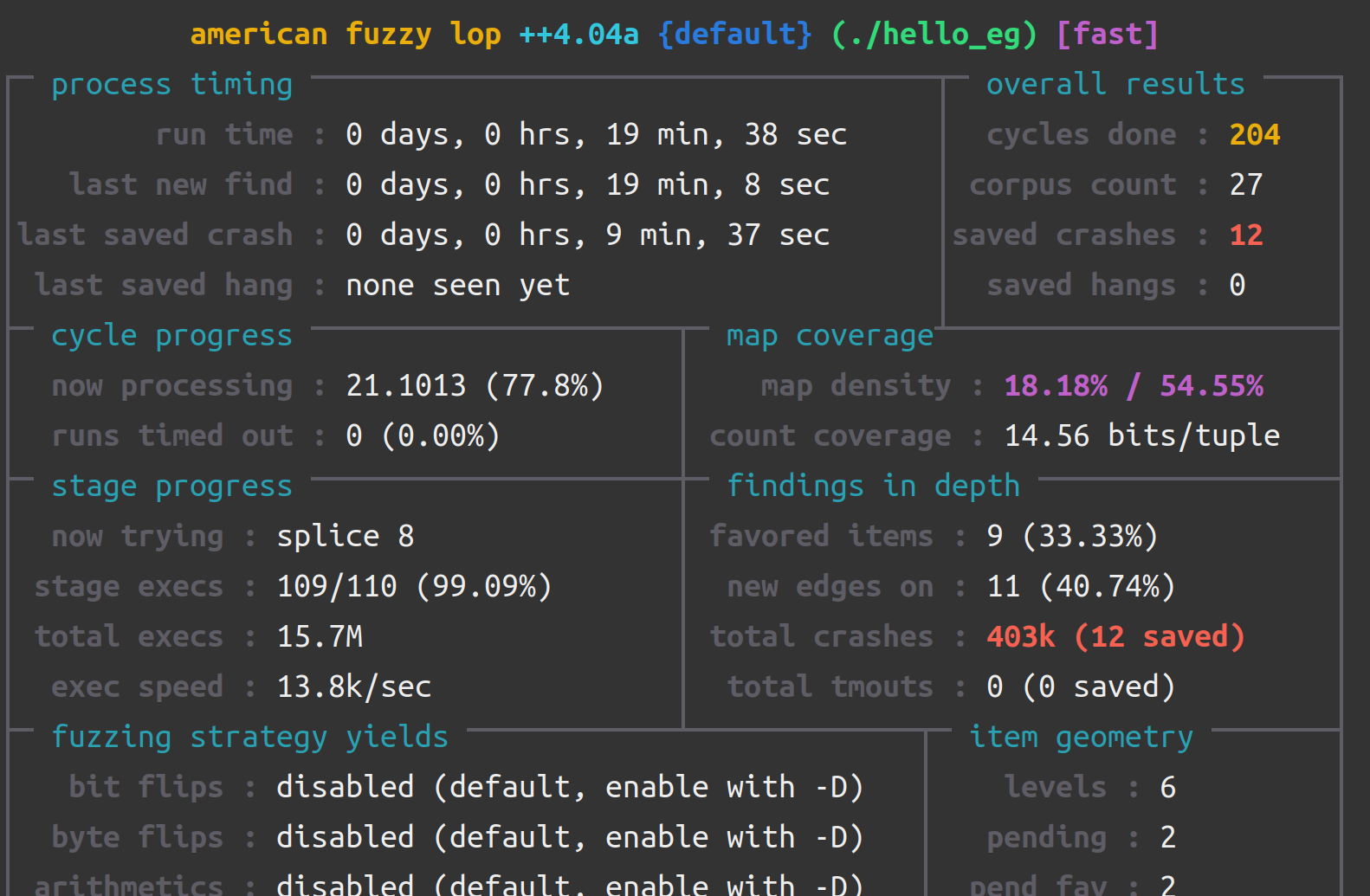This screenshot has height=896, width=1370.
Task: Click the 'american fuzzy lop' title text
Action: coord(346,35)
